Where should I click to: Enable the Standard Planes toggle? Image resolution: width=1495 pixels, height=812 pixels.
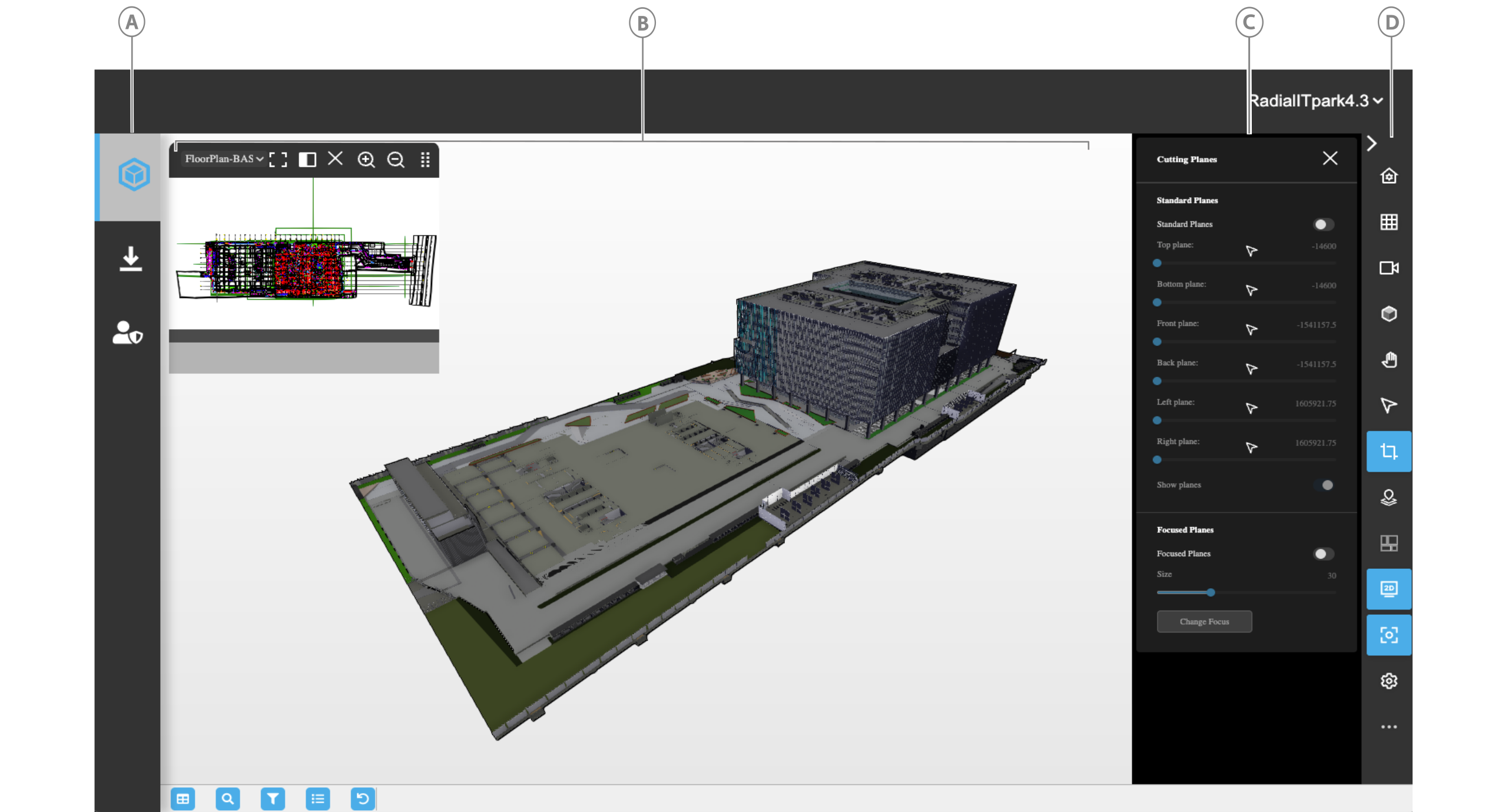tap(1322, 224)
